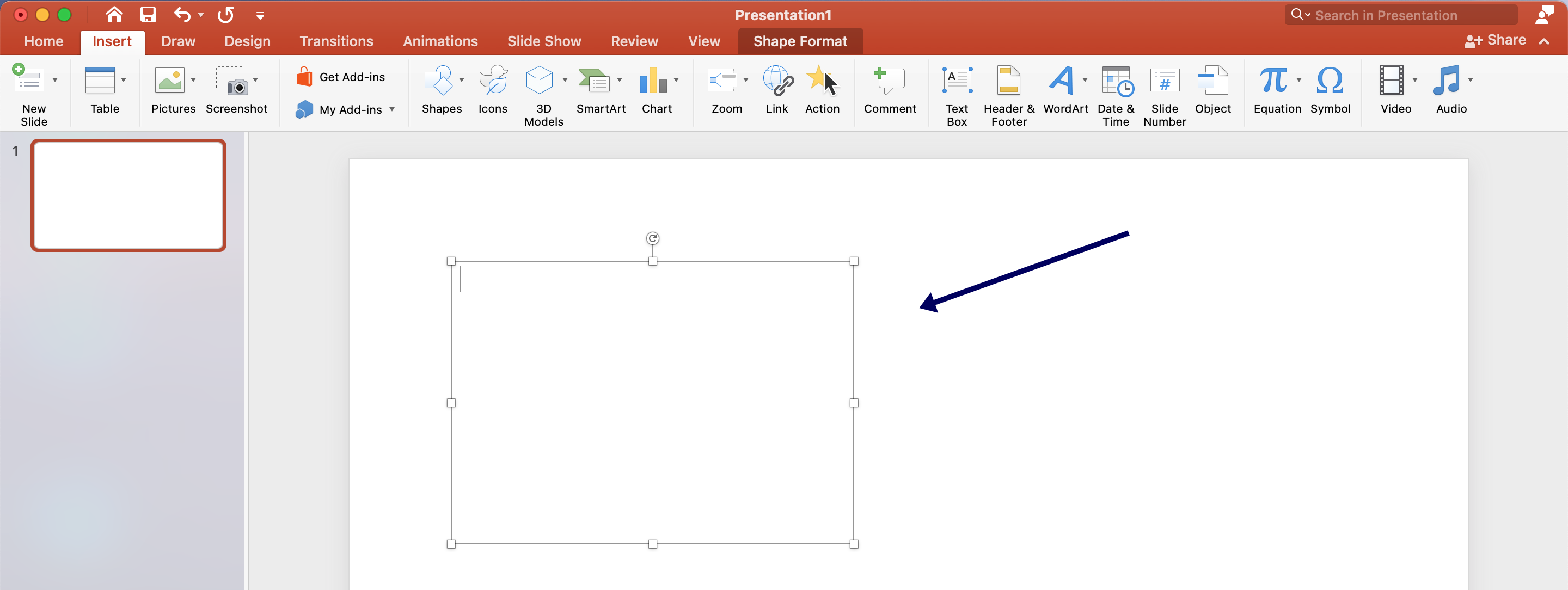Expand the Video dropdown arrow
The image size is (1568, 590).
[1414, 79]
